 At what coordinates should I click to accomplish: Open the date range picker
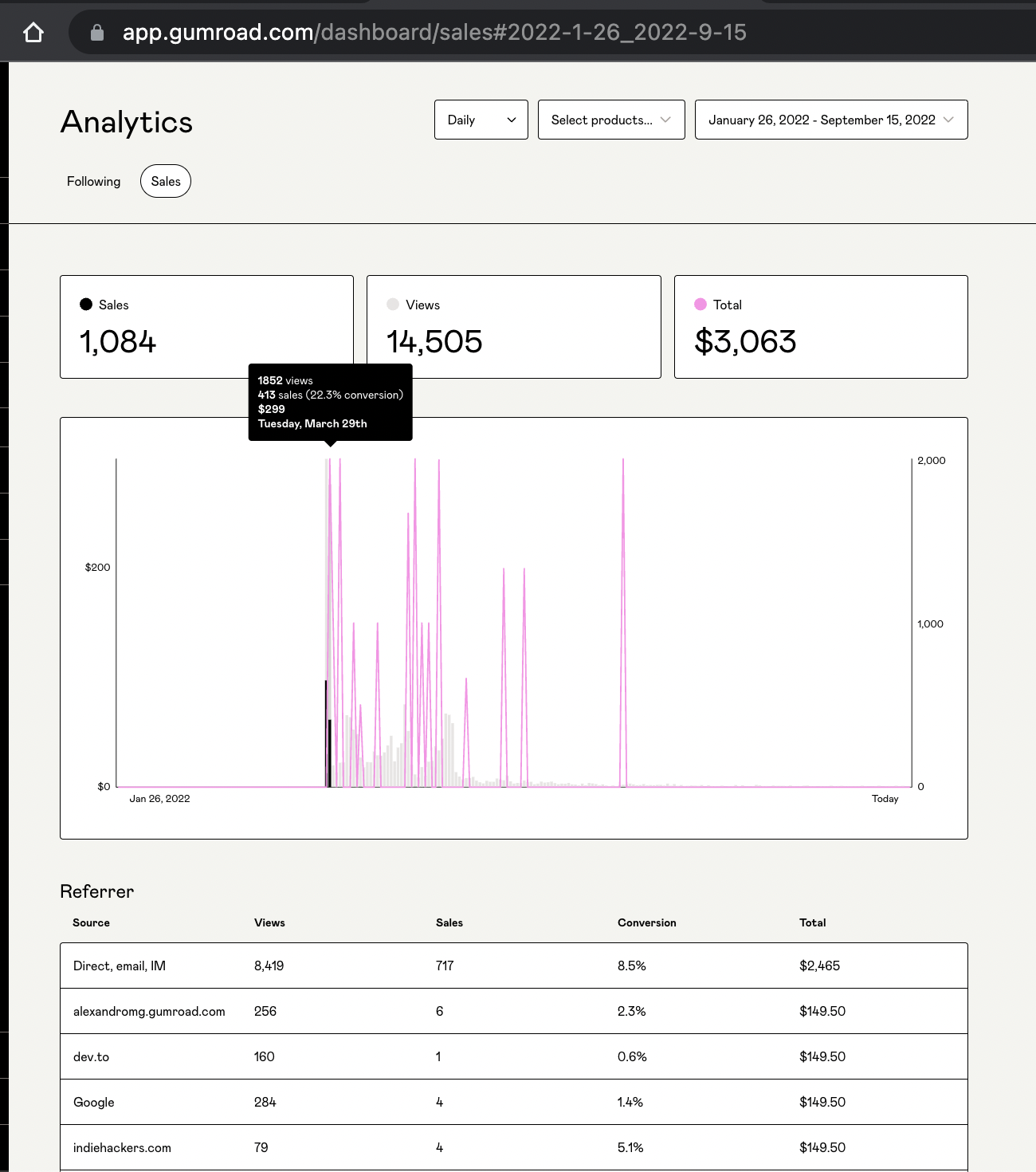[831, 120]
